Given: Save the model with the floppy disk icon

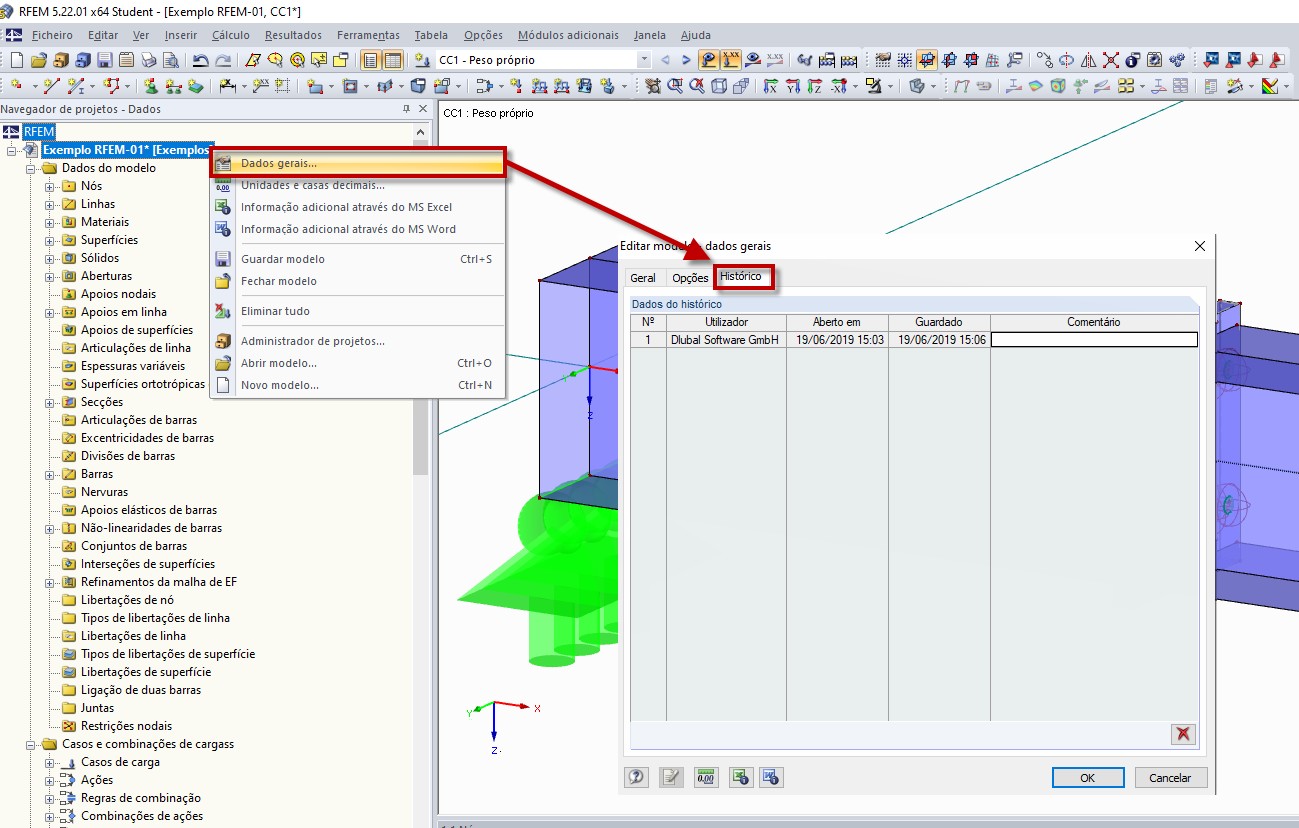Looking at the screenshot, I should 104,60.
